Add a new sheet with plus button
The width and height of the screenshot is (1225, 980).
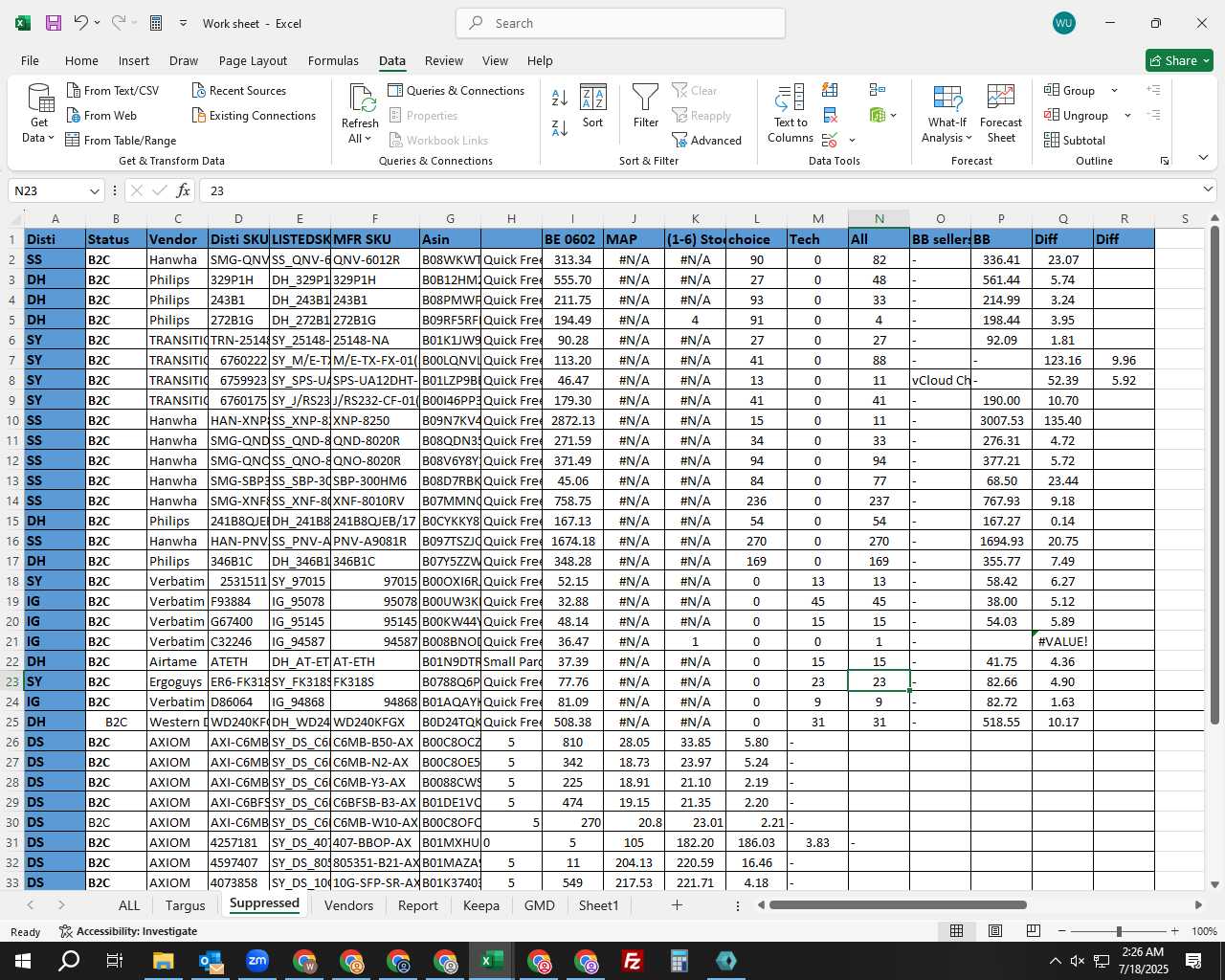point(677,904)
